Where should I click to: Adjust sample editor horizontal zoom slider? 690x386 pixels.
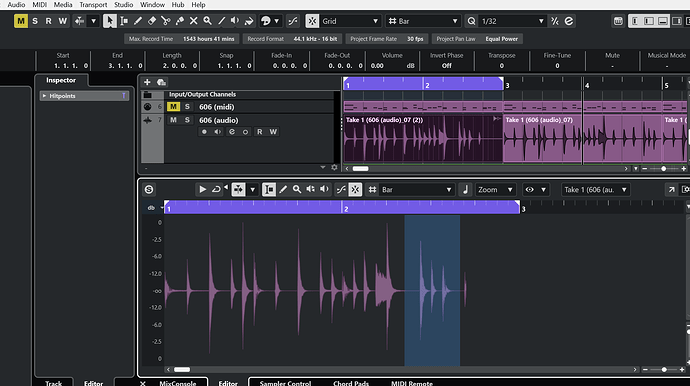[x=664, y=370]
